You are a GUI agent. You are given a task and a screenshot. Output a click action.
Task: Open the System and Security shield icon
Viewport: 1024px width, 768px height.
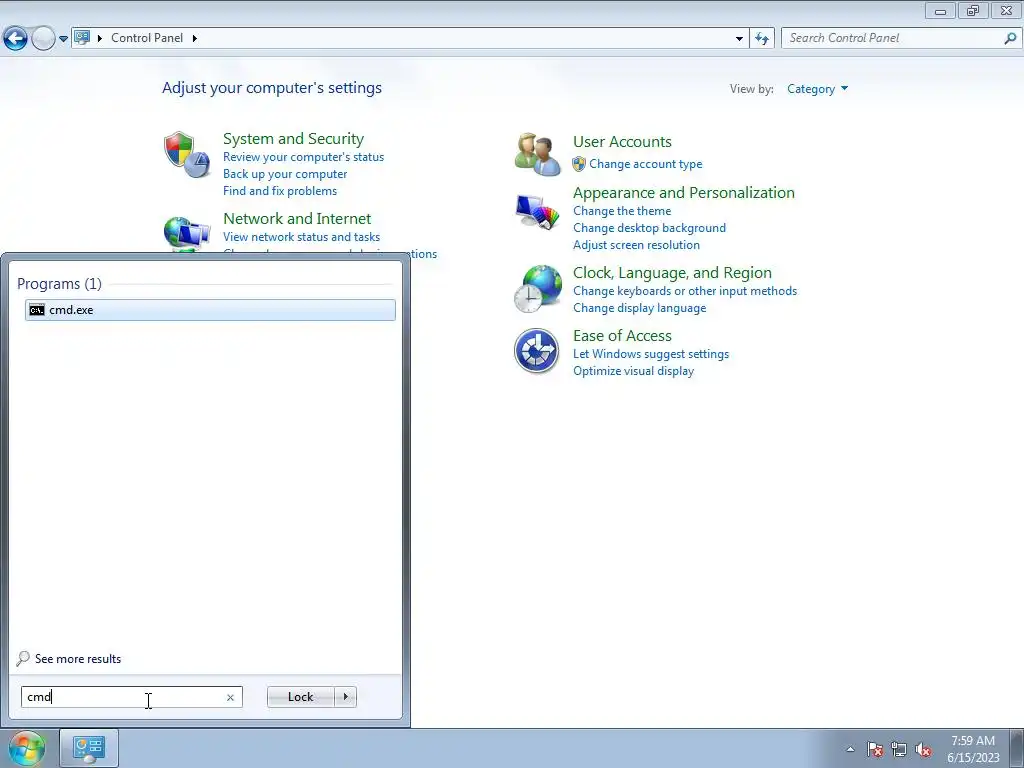187,155
